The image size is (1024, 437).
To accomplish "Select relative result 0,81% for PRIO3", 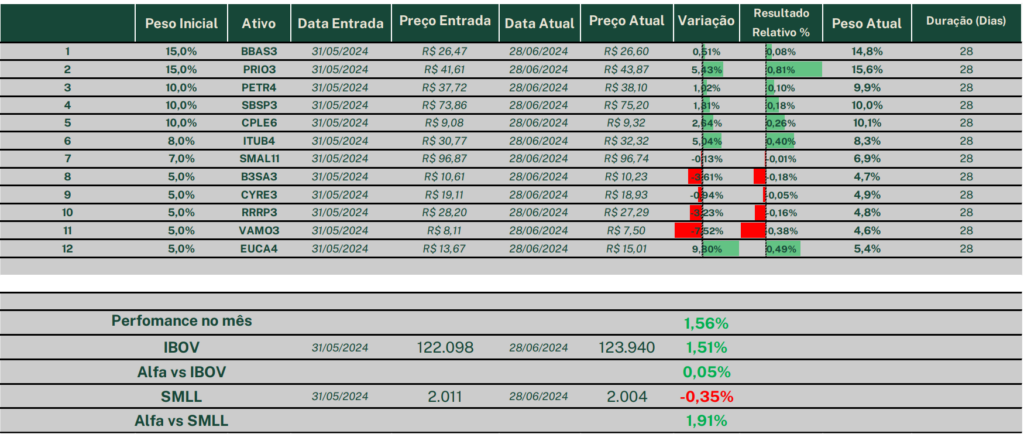I will [780, 69].
